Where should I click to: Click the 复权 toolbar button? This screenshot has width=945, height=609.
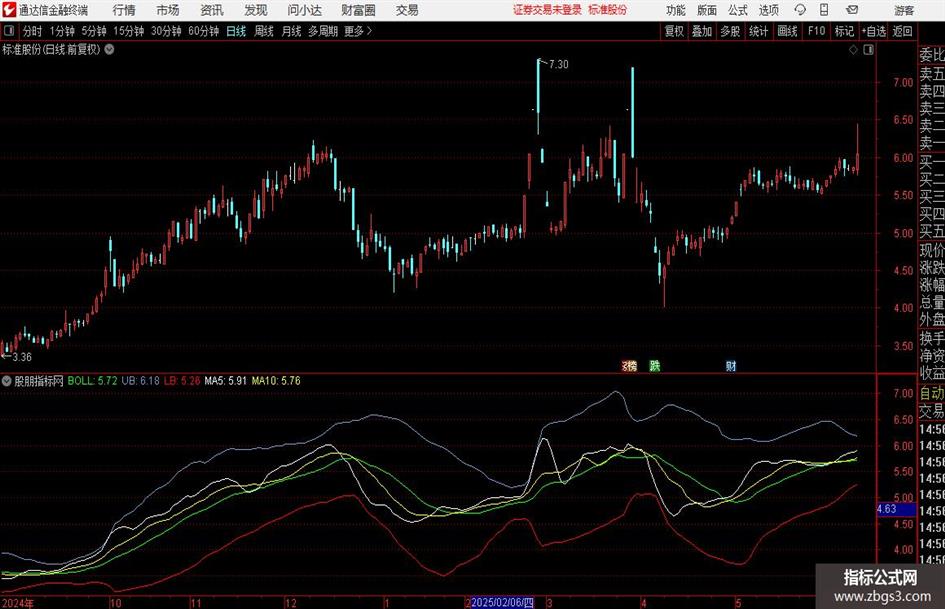pos(674,31)
